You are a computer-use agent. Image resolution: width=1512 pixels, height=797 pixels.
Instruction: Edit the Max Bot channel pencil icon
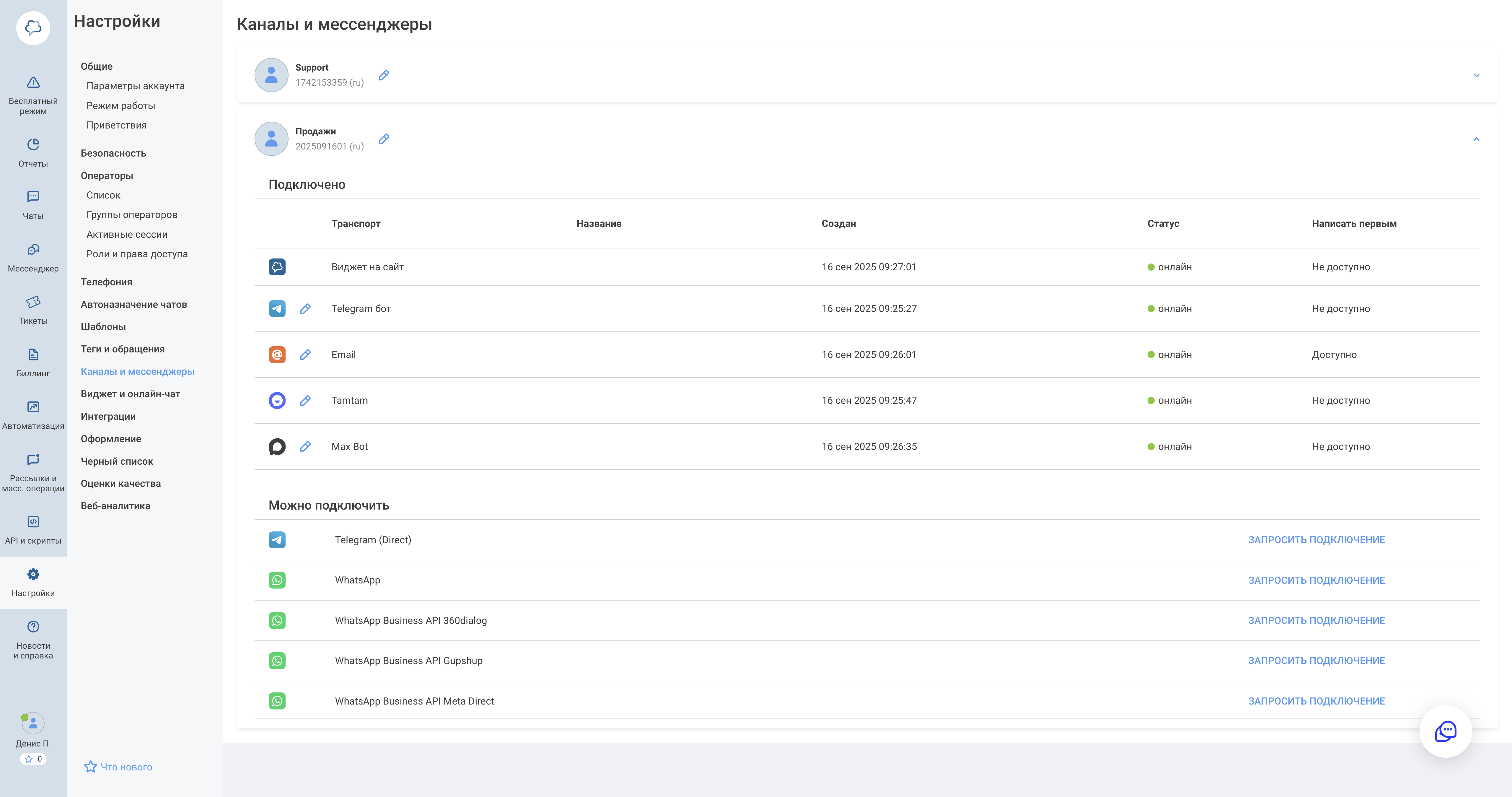pos(305,447)
